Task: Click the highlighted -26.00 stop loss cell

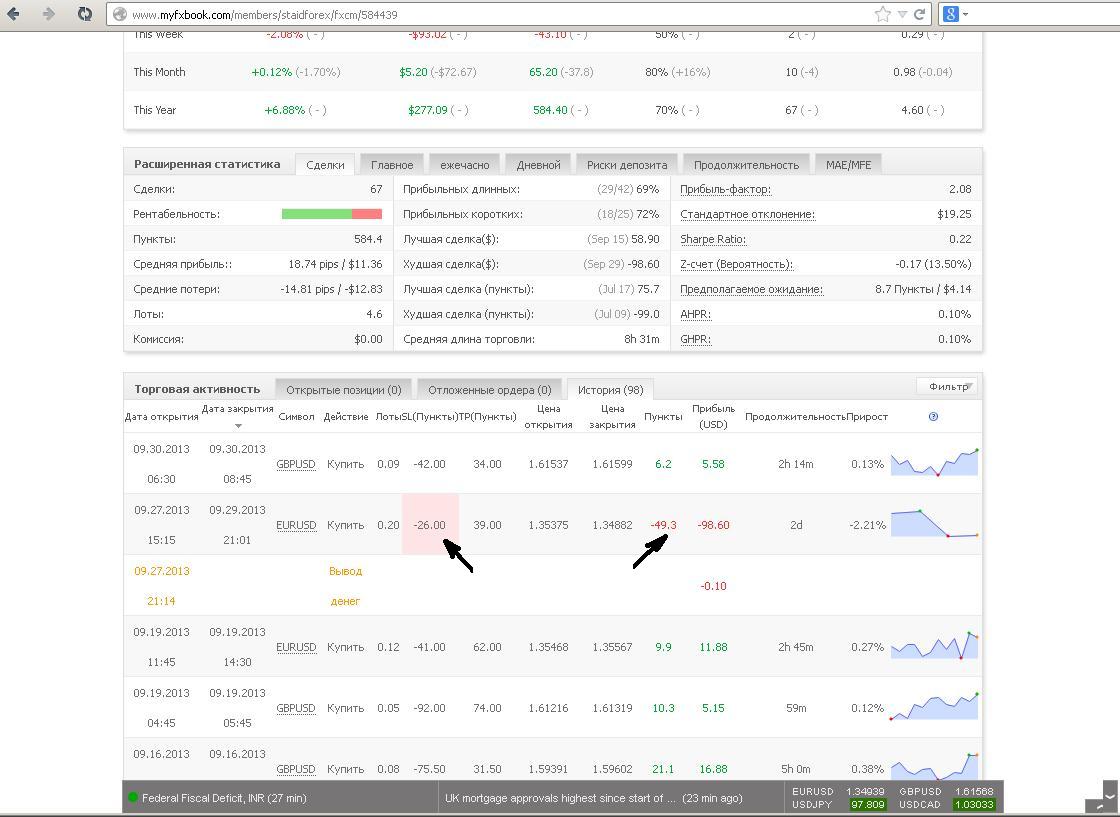Action: [x=430, y=524]
